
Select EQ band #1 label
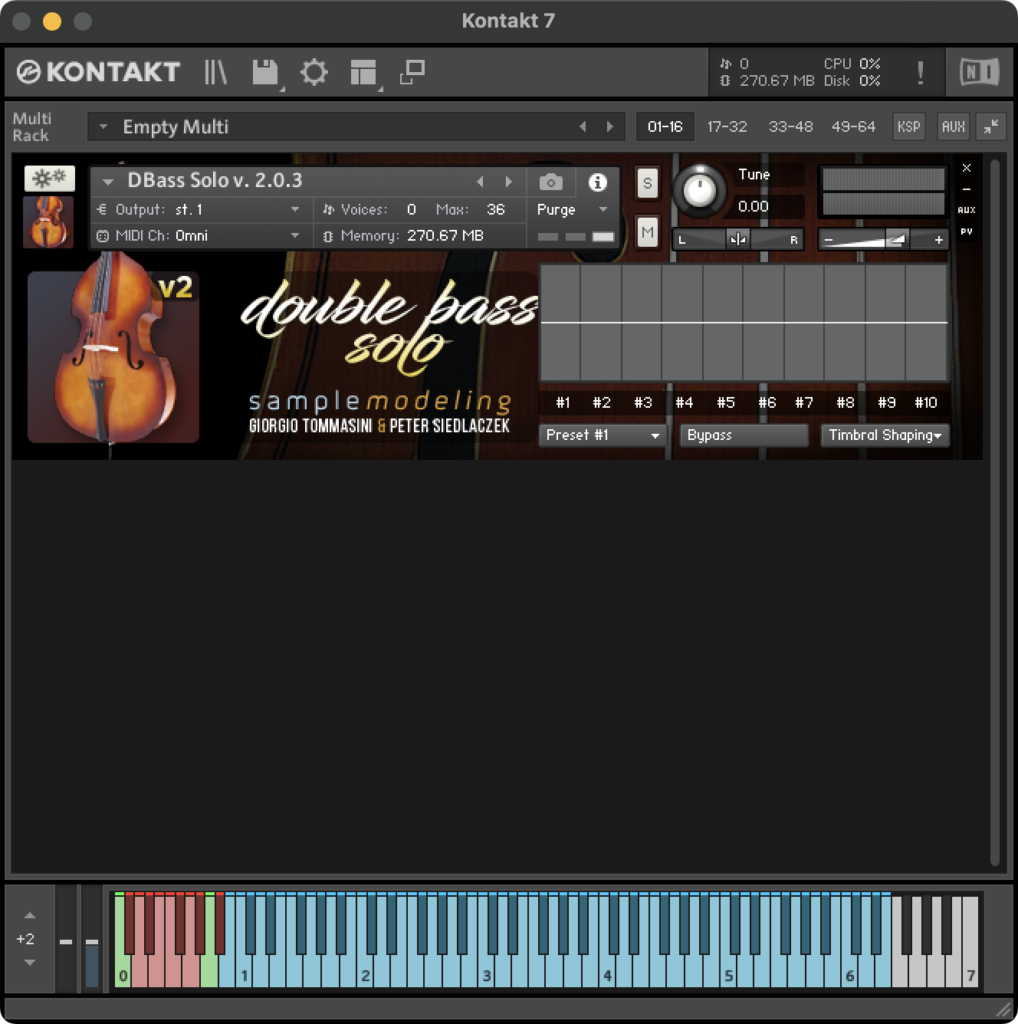(x=562, y=402)
